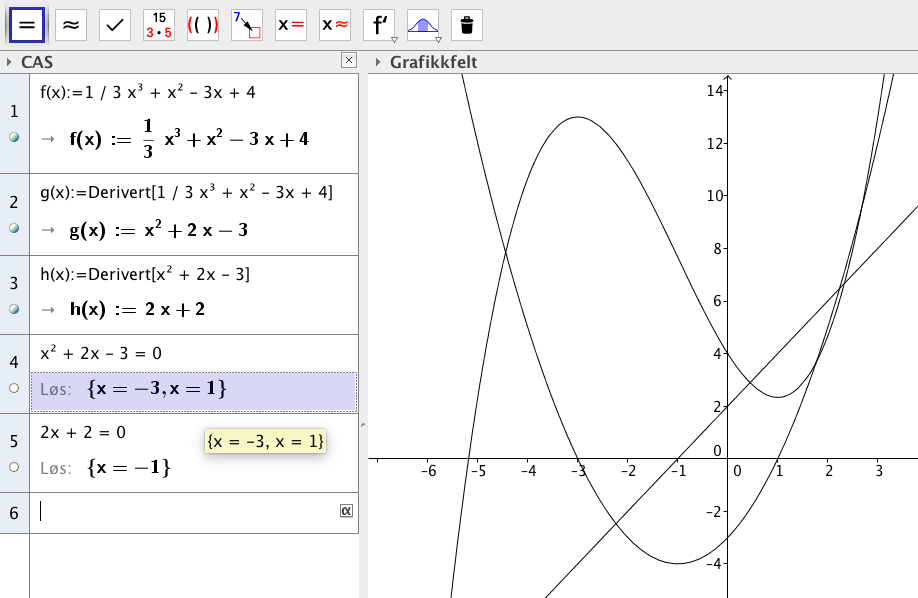Screen dimensions: 918x598
Task: Click the Delete trash can tool
Action: point(467,25)
